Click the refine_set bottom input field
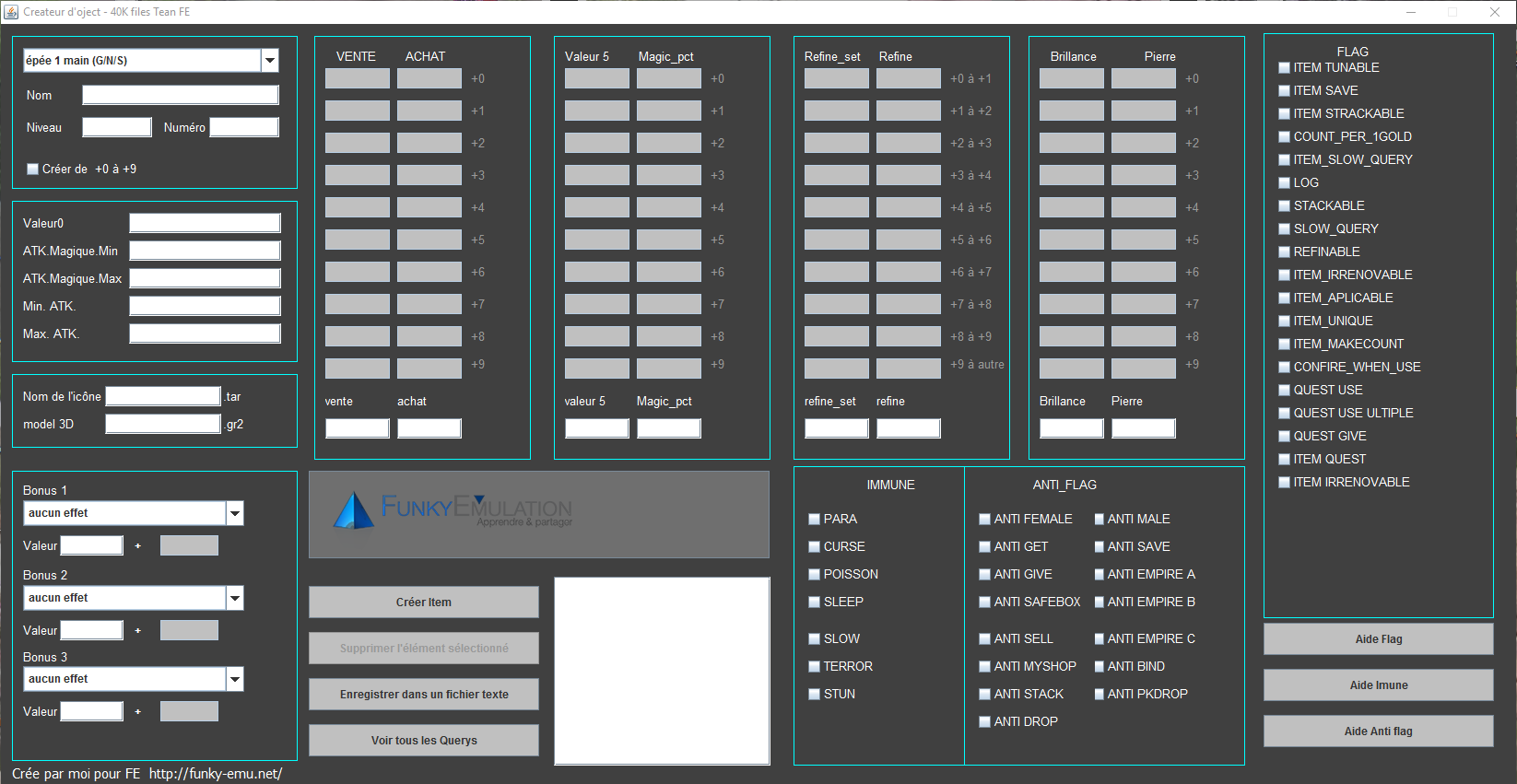The height and width of the screenshot is (784, 1517). pos(837,428)
